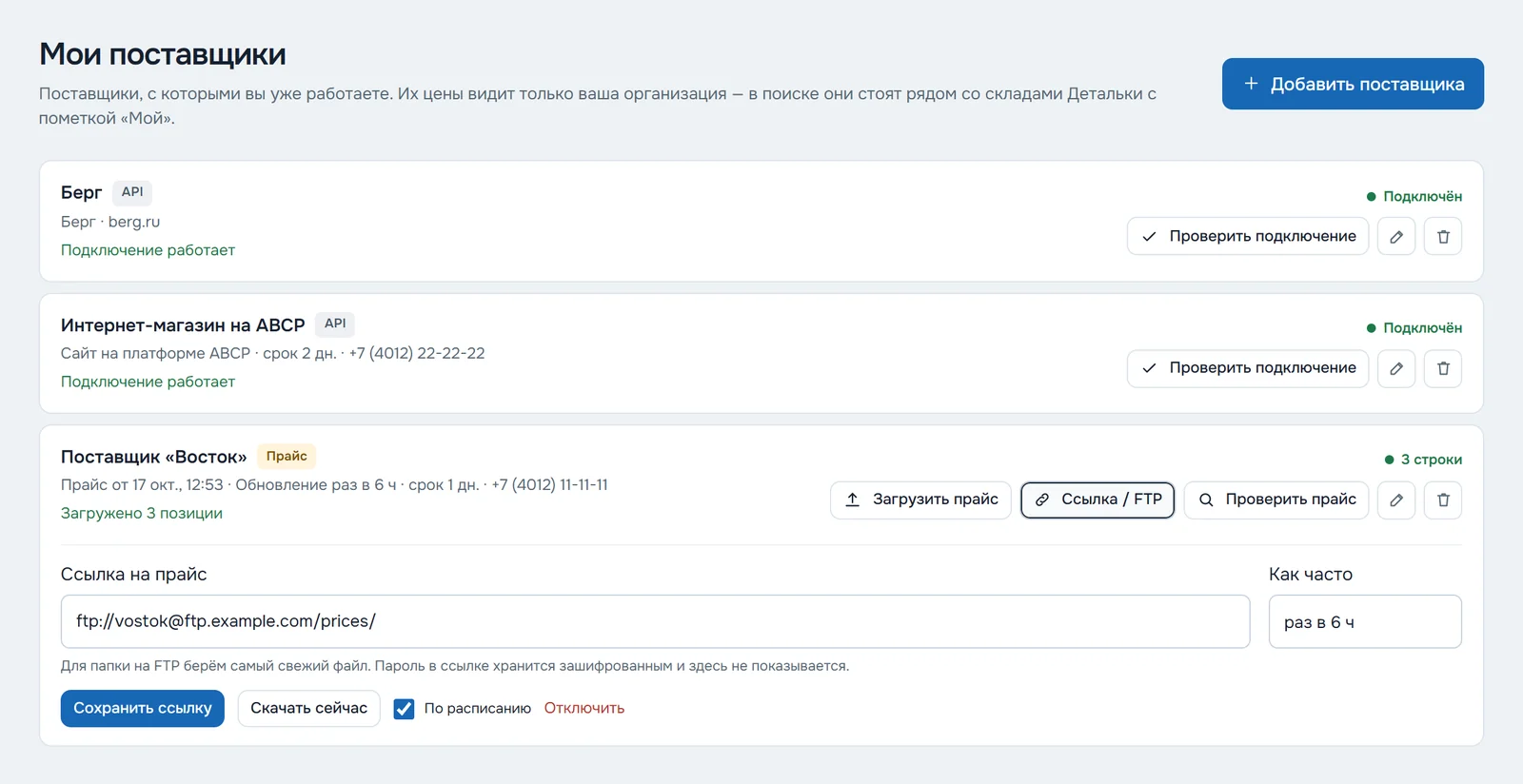The height and width of the screenshot is (784, 1523).
Task: Click the Подключён status on the Берг card
Action: pyautogui.click(x=1414, y=197)
